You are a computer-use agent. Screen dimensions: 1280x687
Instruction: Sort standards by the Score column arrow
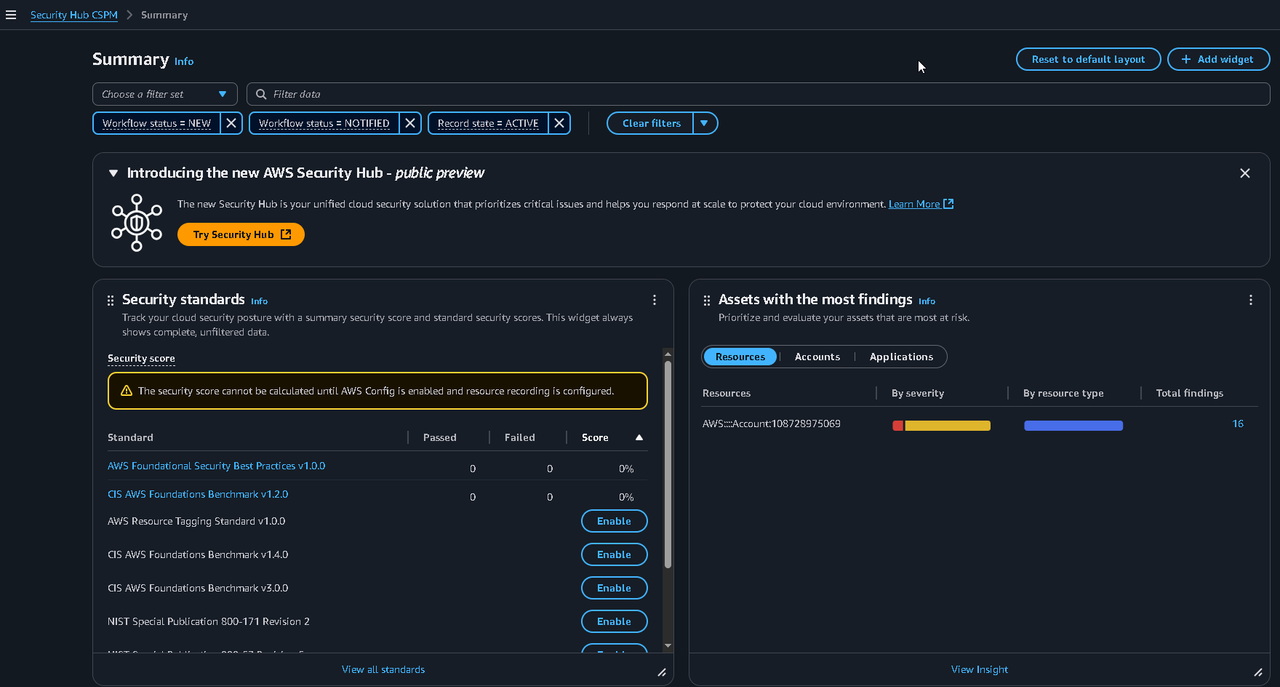pyautogui.click(x=639, y=437)
